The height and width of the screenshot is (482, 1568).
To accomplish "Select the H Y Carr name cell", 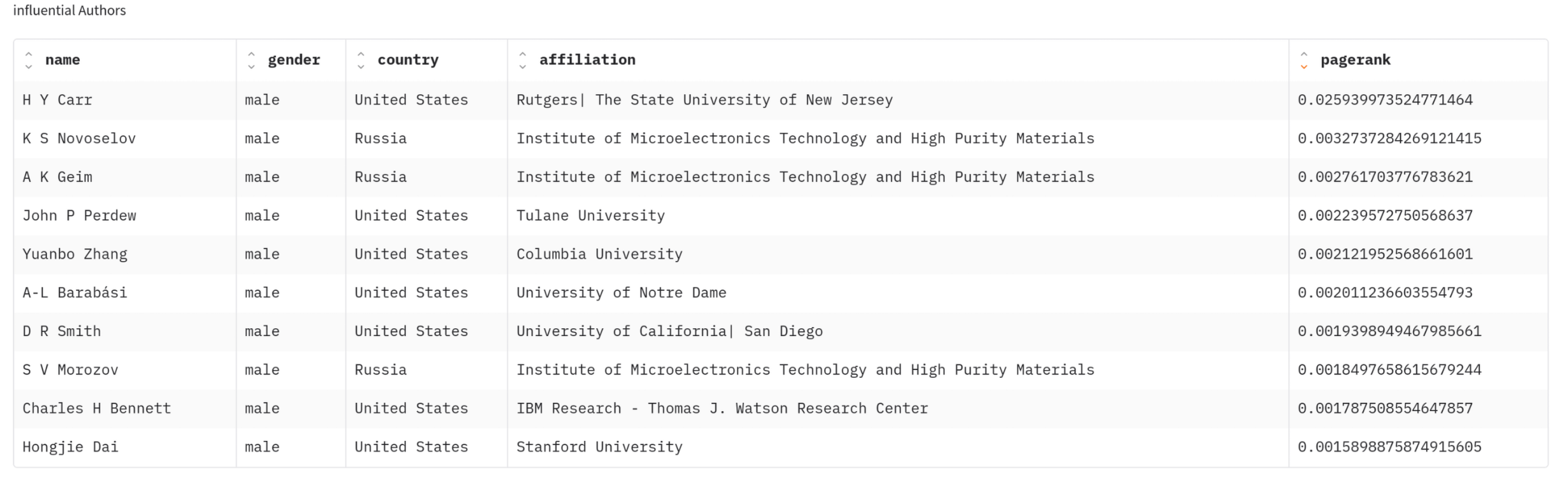I will point(57,100).
